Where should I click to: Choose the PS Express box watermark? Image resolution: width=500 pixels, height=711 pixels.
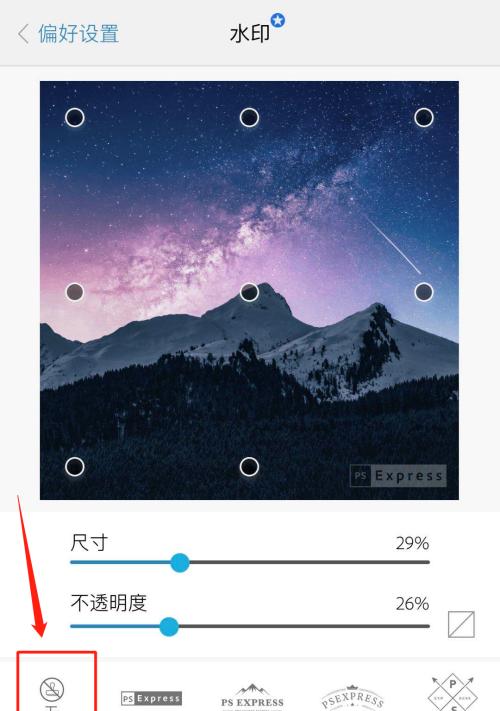point(151,698)
